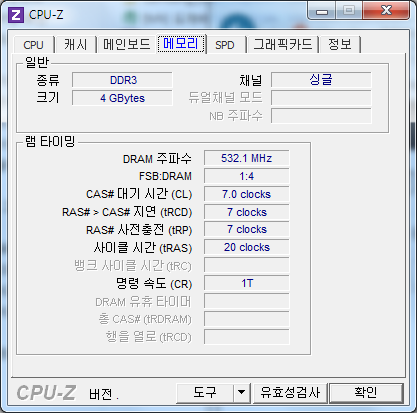417x413 pixels.
Task: Click the RAS# 사전충전 (tRP) label
Action: click(x=139, y=230)
